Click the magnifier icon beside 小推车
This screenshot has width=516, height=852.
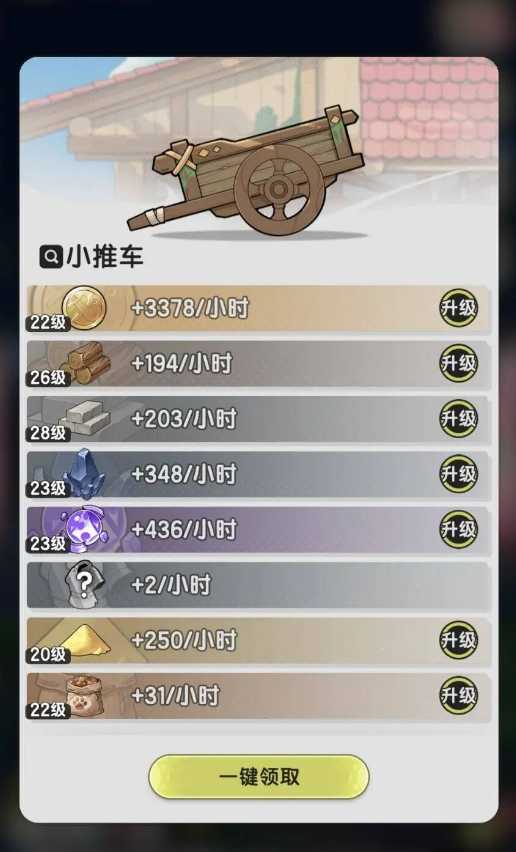point(51,256)
